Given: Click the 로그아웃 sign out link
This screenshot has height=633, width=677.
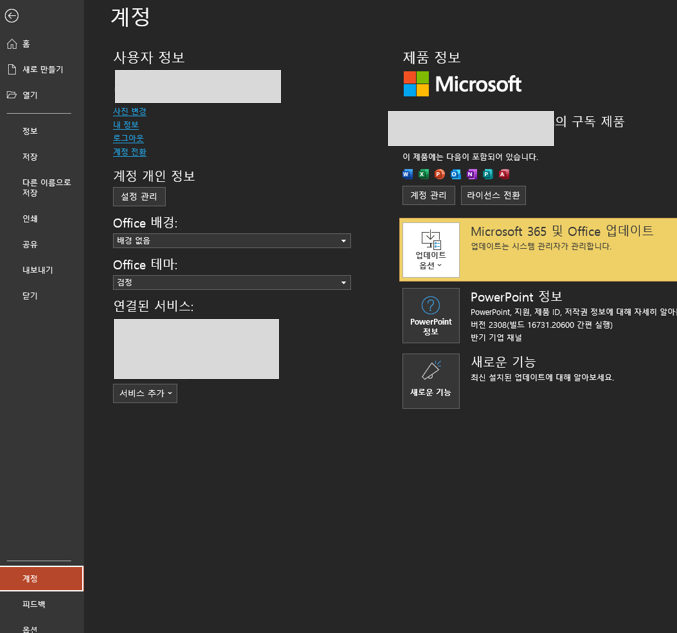Looking at the screenshot, I should 128,138.
